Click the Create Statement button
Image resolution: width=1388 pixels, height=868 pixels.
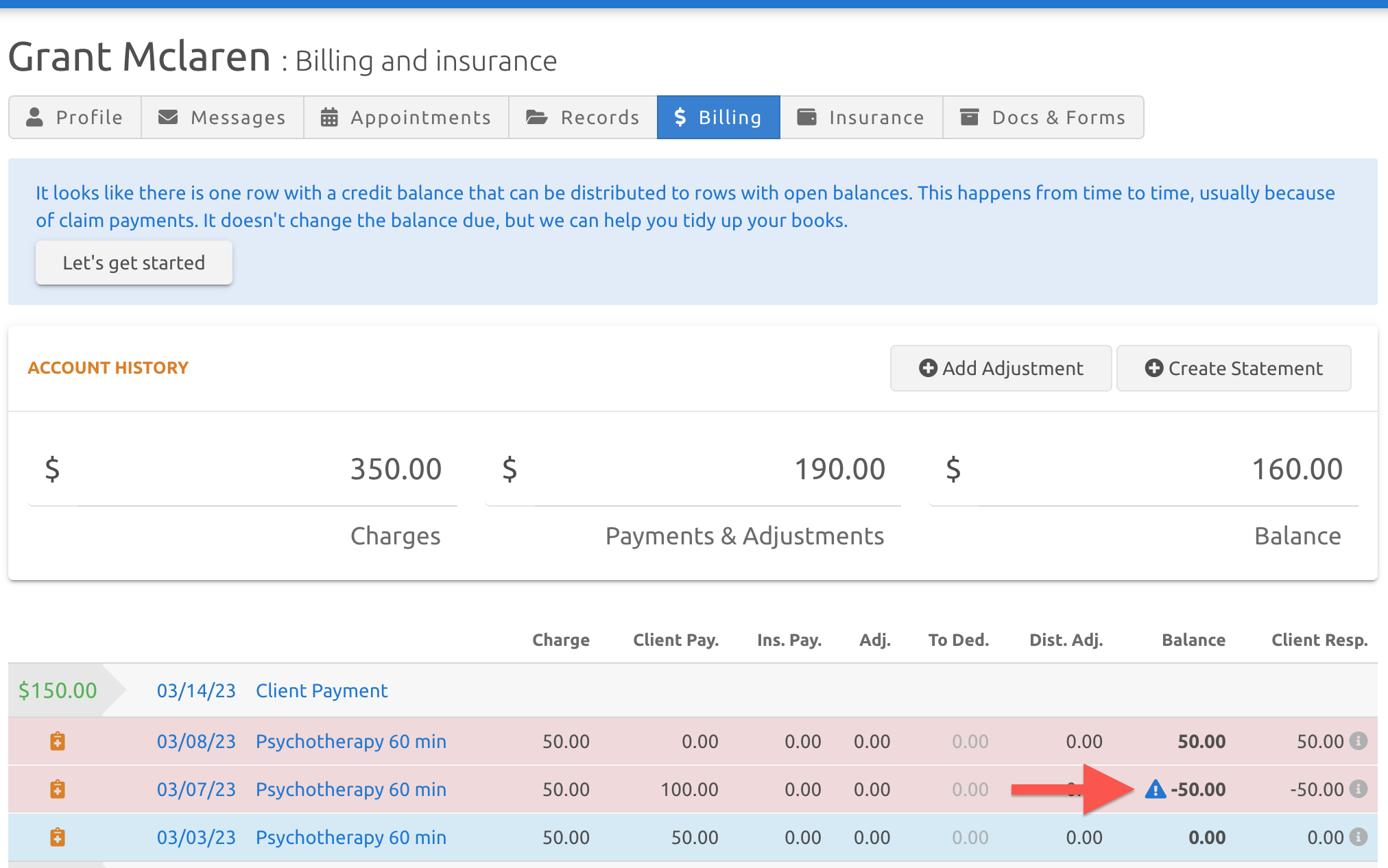click(1233, 368)
